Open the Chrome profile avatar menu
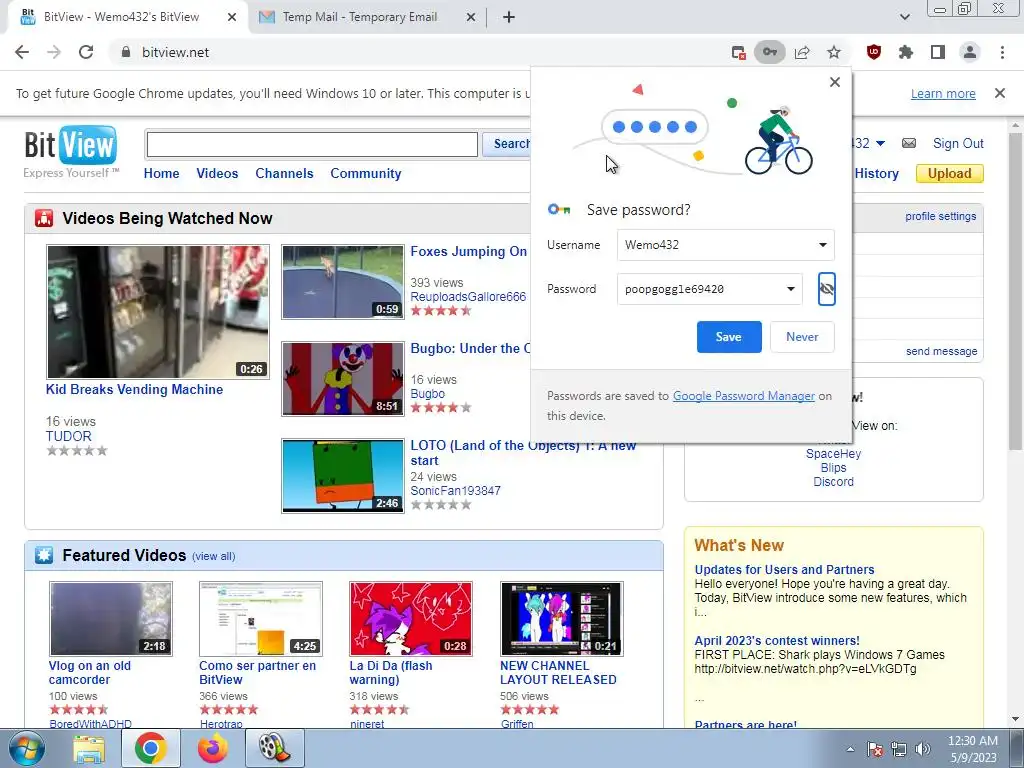This screenshot has width=1024, height=768. [970, 52]
